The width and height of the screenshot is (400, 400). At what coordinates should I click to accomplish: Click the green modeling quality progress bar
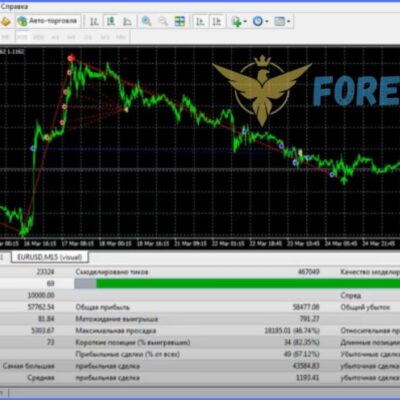[x=248, y=284]
